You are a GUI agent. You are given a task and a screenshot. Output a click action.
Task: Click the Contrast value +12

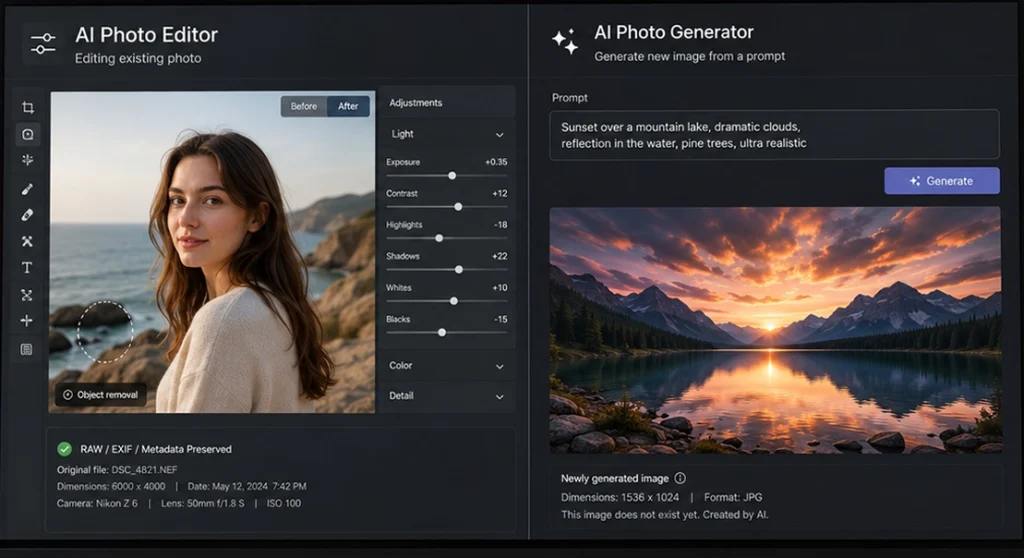click(500, 193)
